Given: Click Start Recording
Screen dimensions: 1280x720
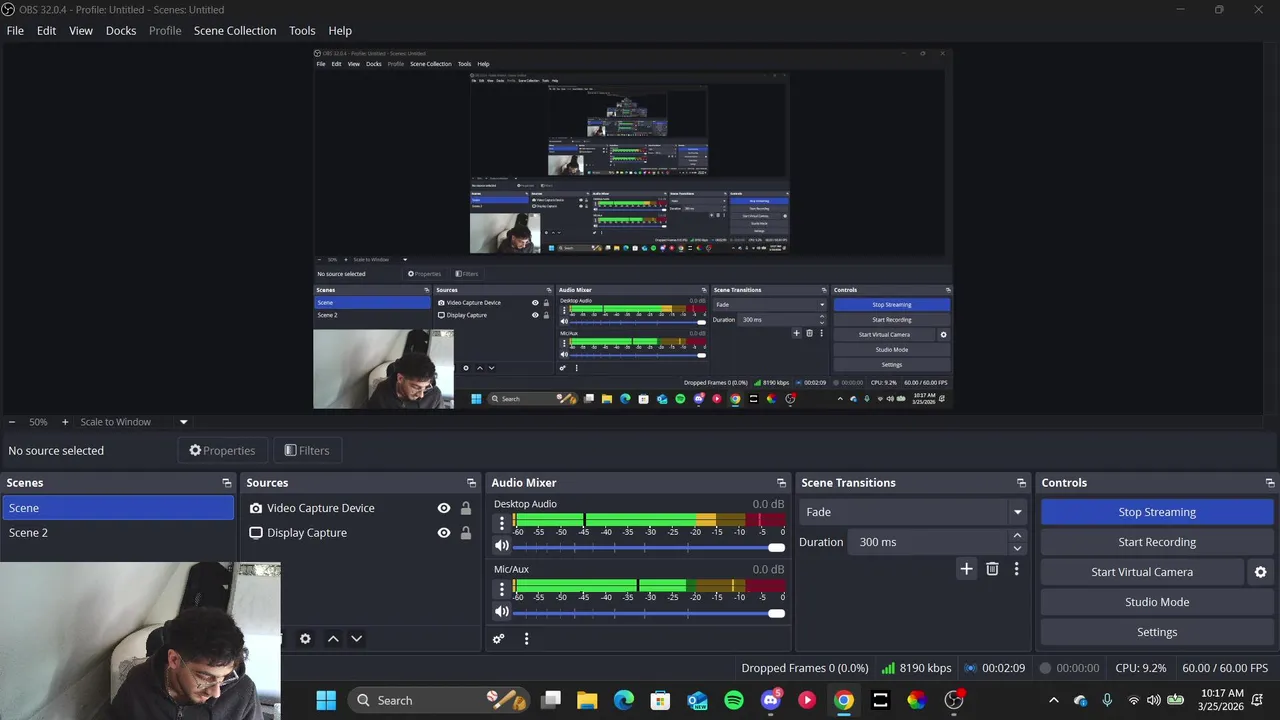Looking at the screenshot, I should tap(1157, 542).
